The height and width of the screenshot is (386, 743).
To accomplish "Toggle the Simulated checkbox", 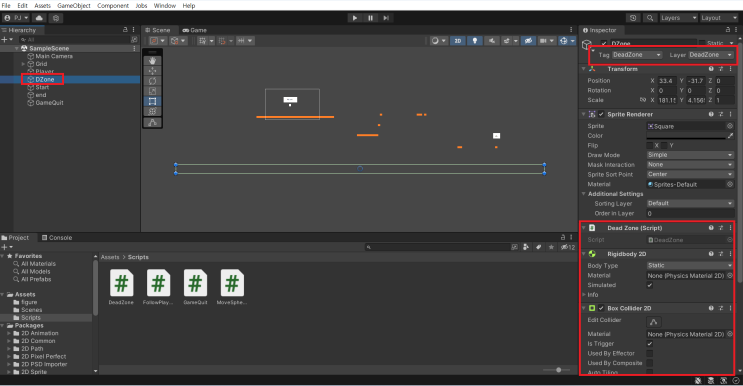I will pyautogui.click(x=650, y=285).
